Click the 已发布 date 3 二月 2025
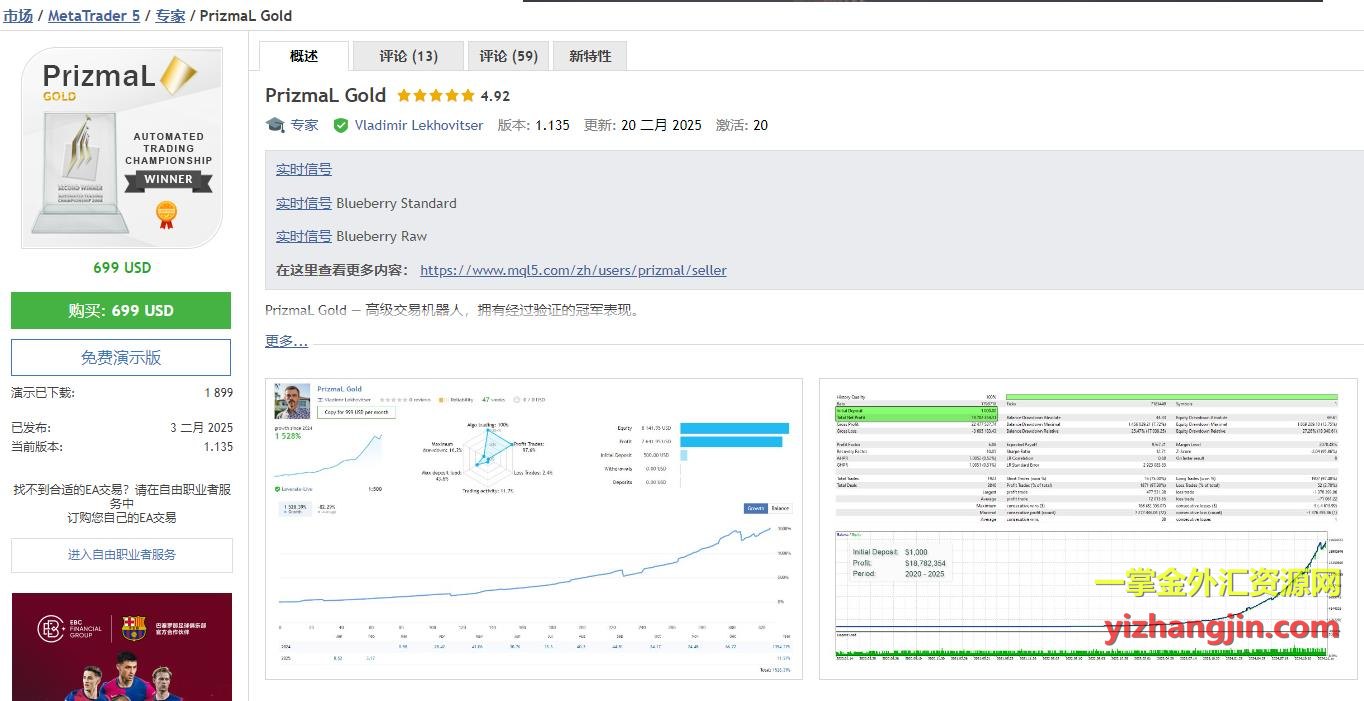This screenshot has width=1364, height=701. pyautogui.click(x=202, y=427)
